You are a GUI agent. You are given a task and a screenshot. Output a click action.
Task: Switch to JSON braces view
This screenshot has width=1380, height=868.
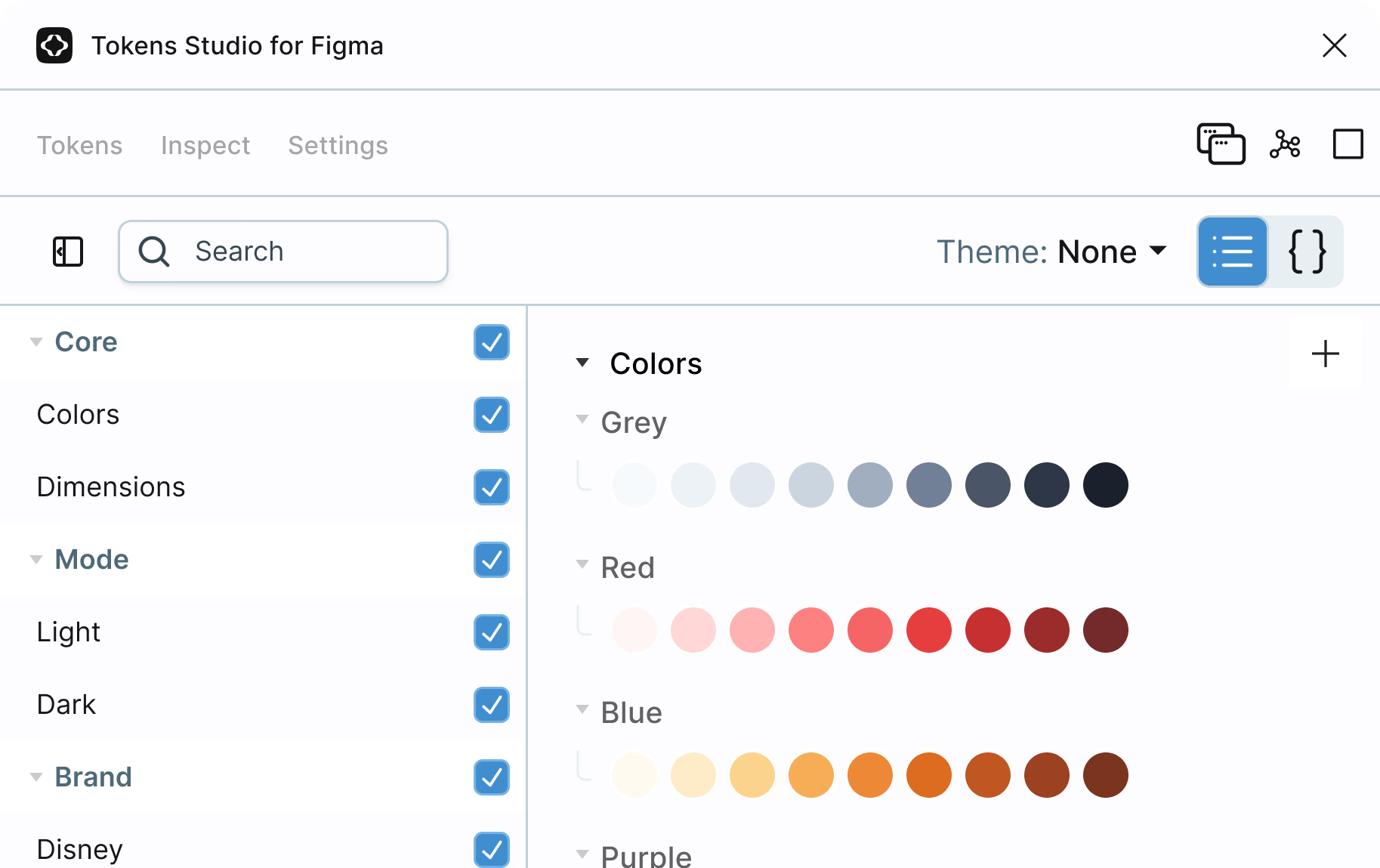tap(1307, 252)
